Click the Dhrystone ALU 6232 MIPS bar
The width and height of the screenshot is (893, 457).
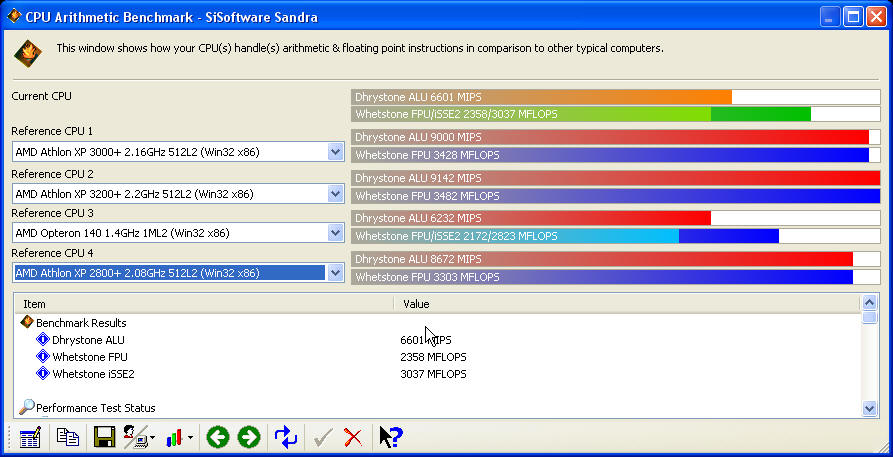click(616, 218)
